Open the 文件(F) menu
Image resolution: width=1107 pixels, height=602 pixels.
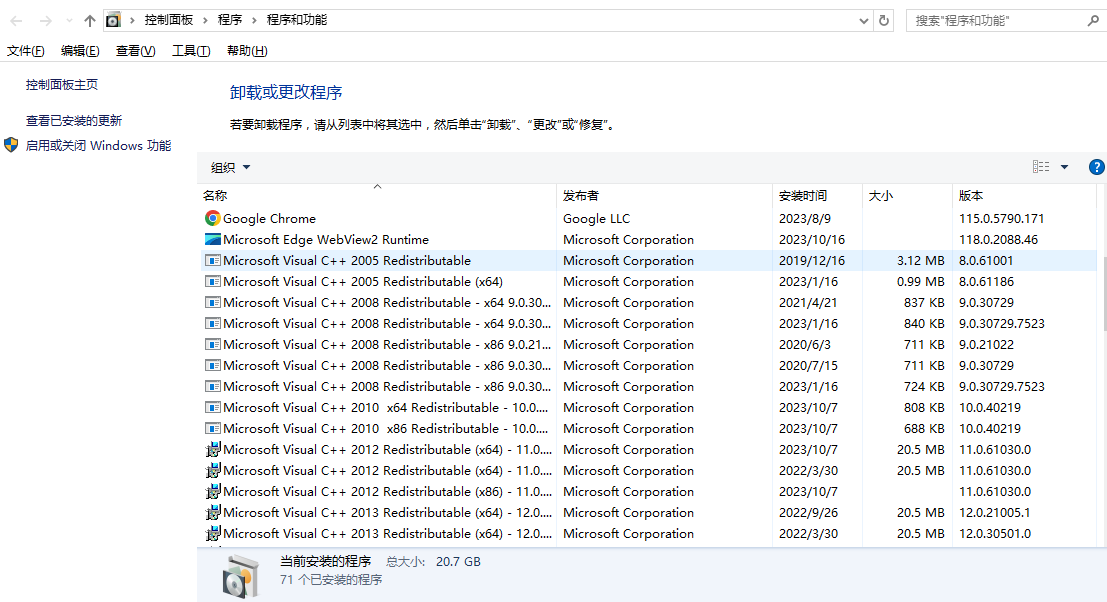[x=25, y=51]
